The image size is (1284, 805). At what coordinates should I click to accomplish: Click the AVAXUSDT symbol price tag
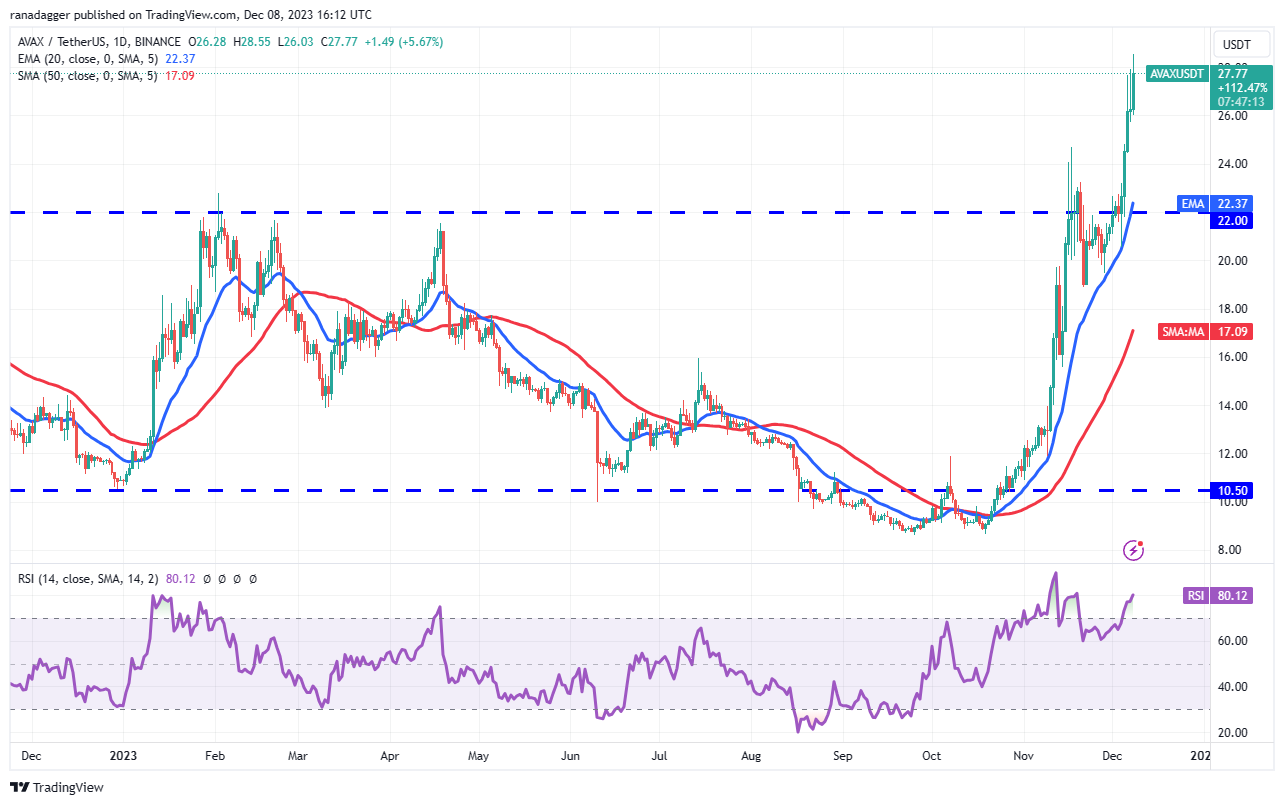click(x=1177, y=73)
